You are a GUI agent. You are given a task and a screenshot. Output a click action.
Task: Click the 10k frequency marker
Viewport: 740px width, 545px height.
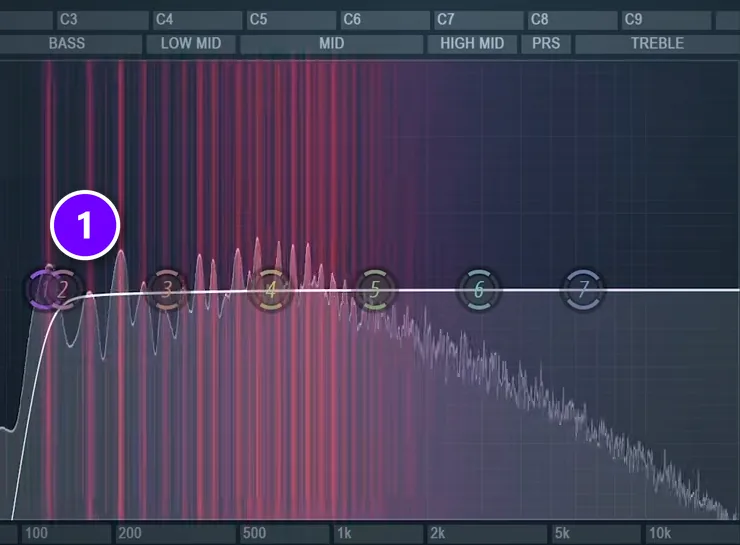click(x=660, y=533)
